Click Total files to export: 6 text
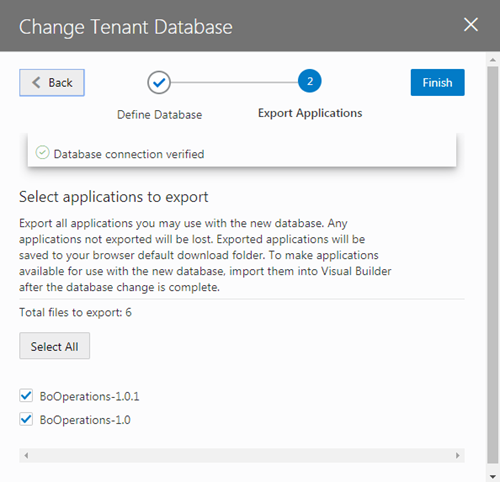 (75, 312)
